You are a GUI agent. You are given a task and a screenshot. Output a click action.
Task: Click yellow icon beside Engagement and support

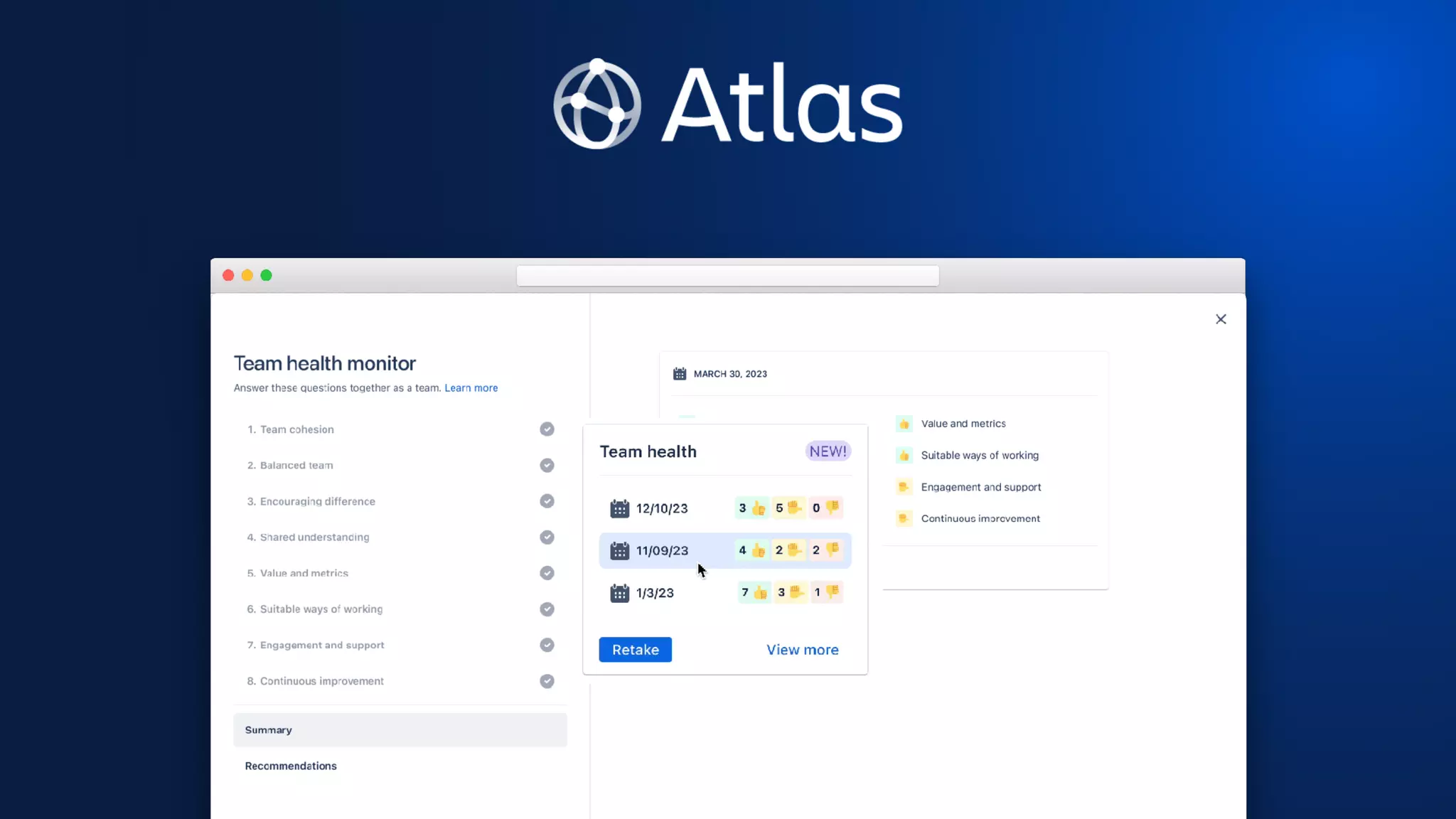(x=904, y=487)
